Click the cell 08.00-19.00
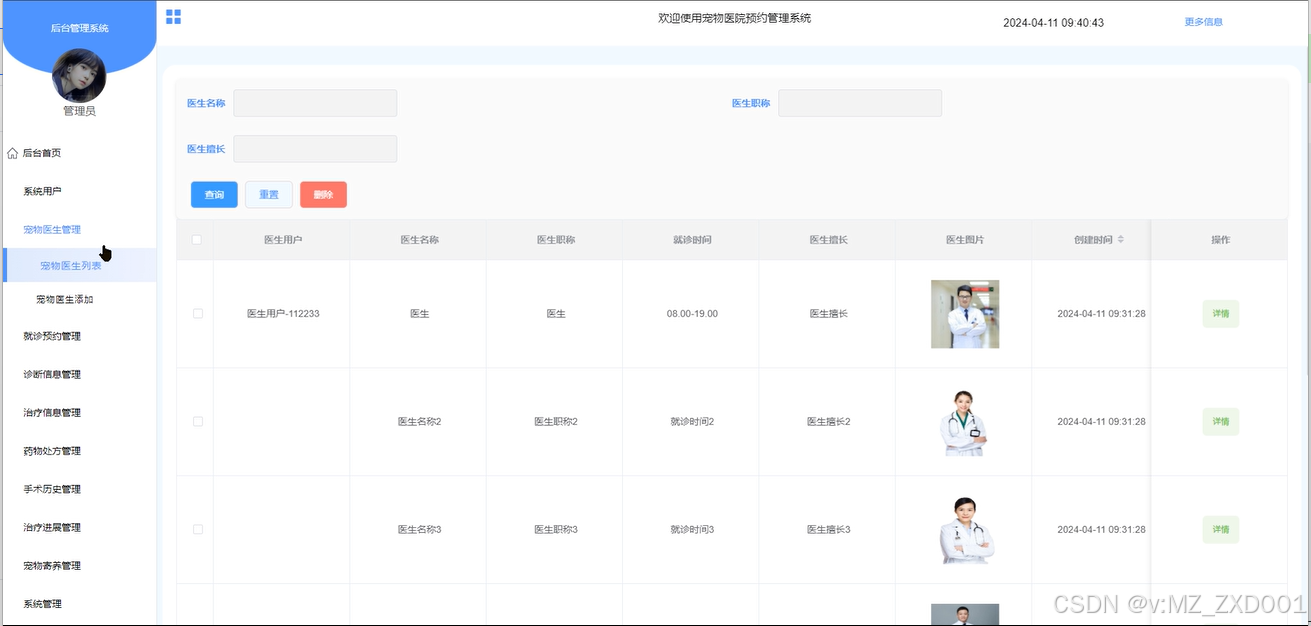The height and width of the screenshot is (626, 1311). pyautogui.click(x=692, y=314)
